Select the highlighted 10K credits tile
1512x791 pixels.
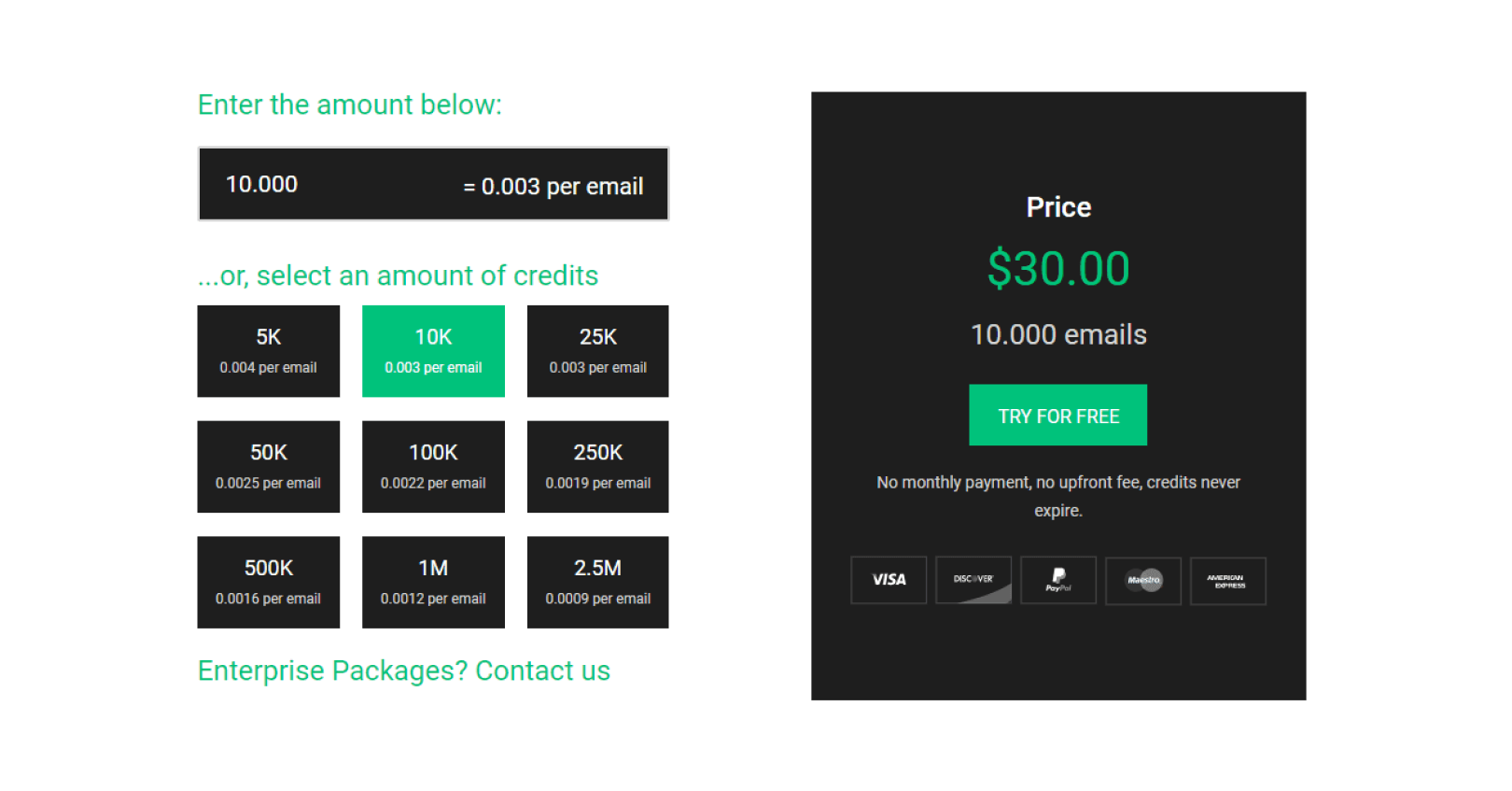point(433,351)
